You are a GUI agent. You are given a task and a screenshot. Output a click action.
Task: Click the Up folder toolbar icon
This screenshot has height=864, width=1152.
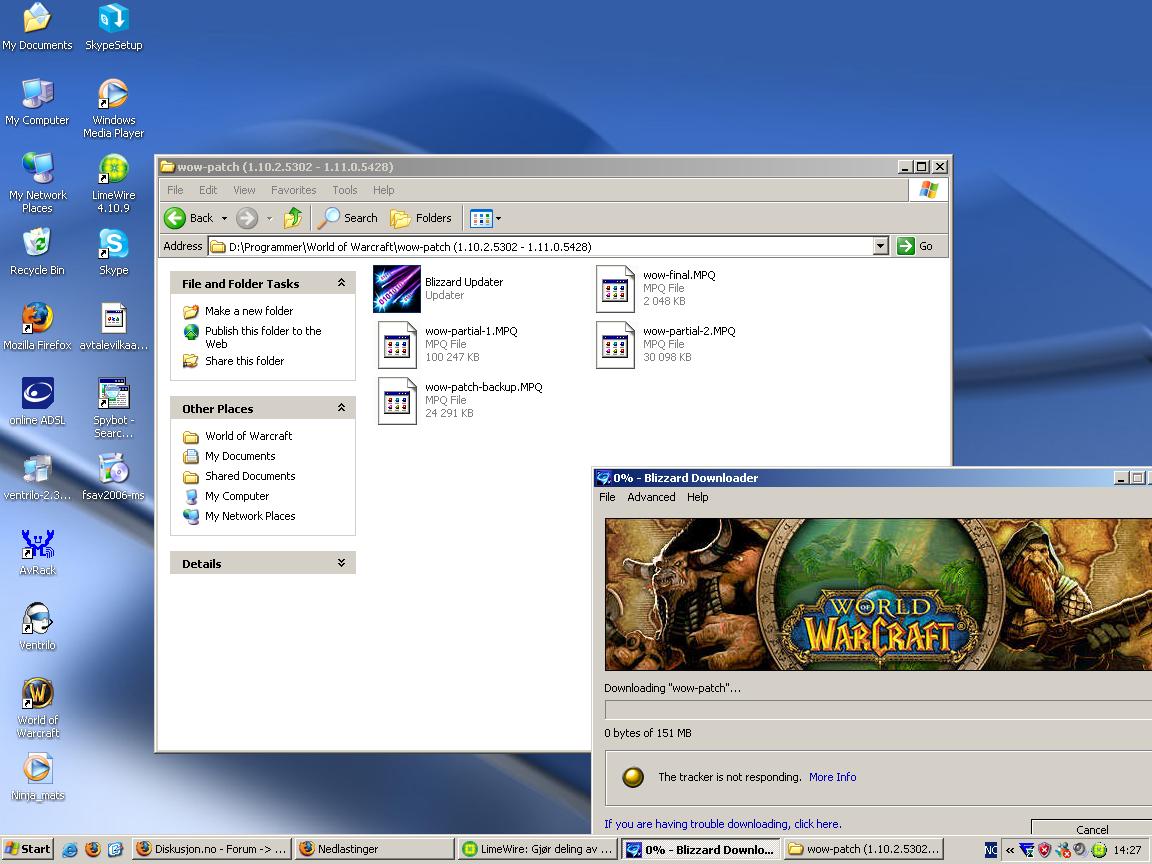tap(293, 217)
